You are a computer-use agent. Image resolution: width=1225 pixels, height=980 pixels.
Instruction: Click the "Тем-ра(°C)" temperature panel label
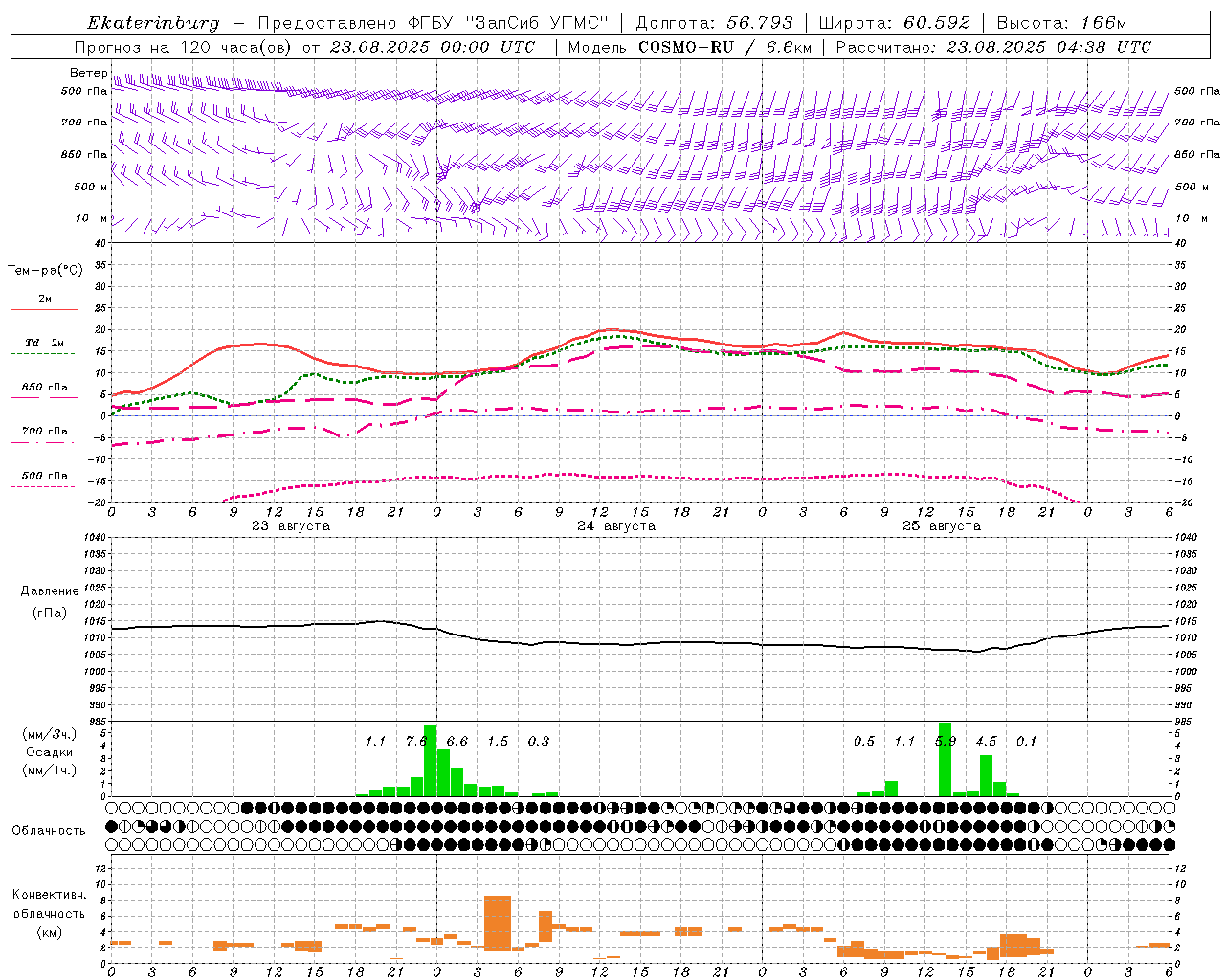[x=45, y=271]
